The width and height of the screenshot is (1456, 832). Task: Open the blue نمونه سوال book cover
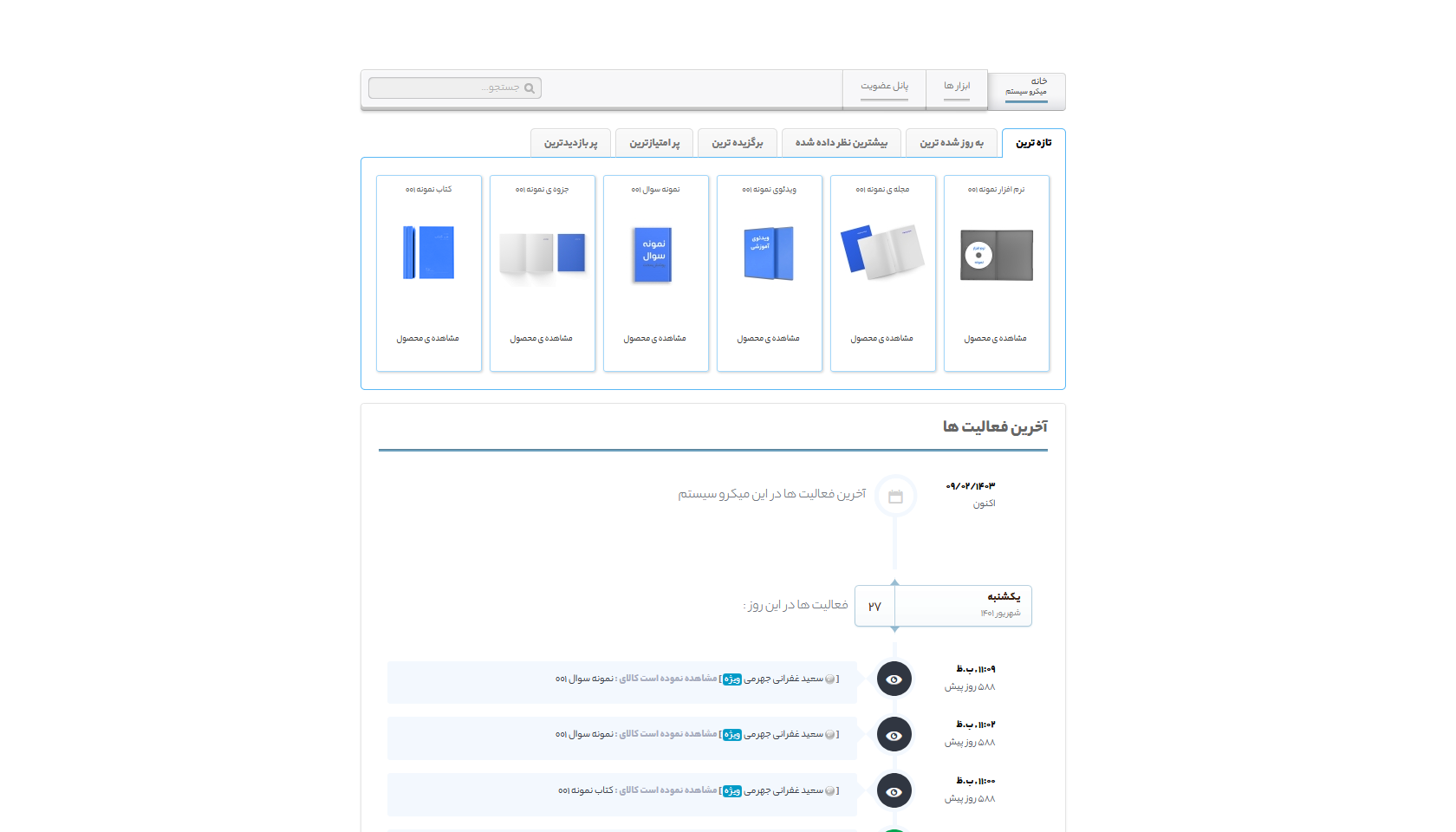(654, 255)
